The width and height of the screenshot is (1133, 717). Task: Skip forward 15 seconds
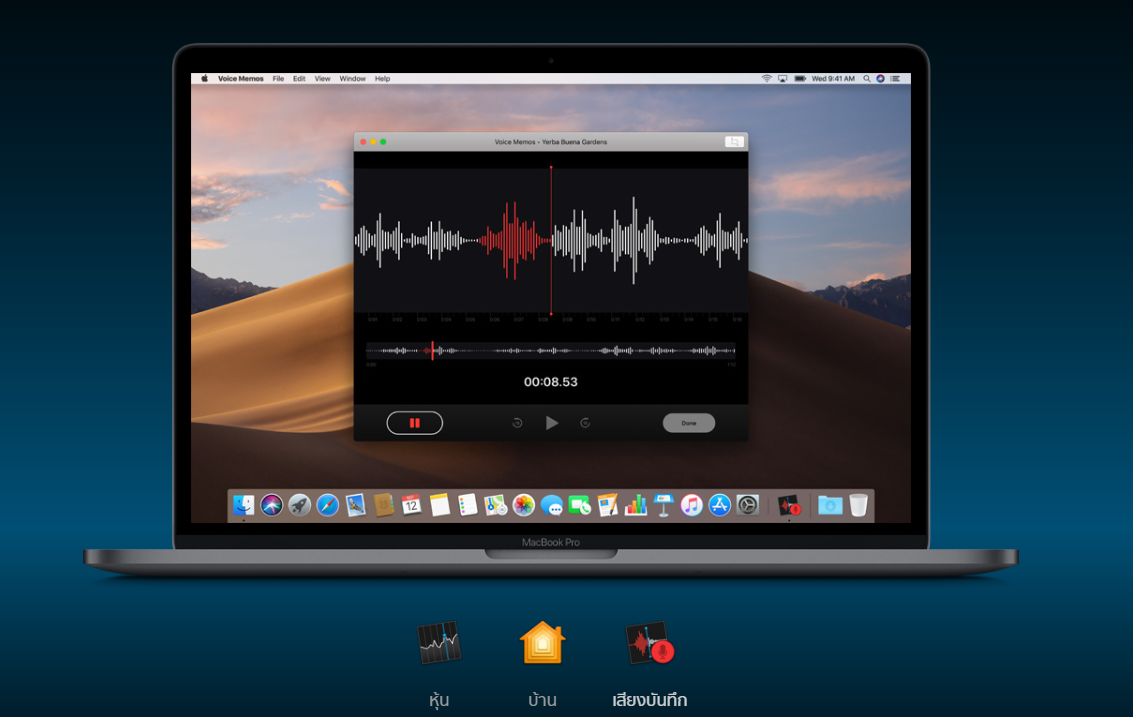[586, 422]
